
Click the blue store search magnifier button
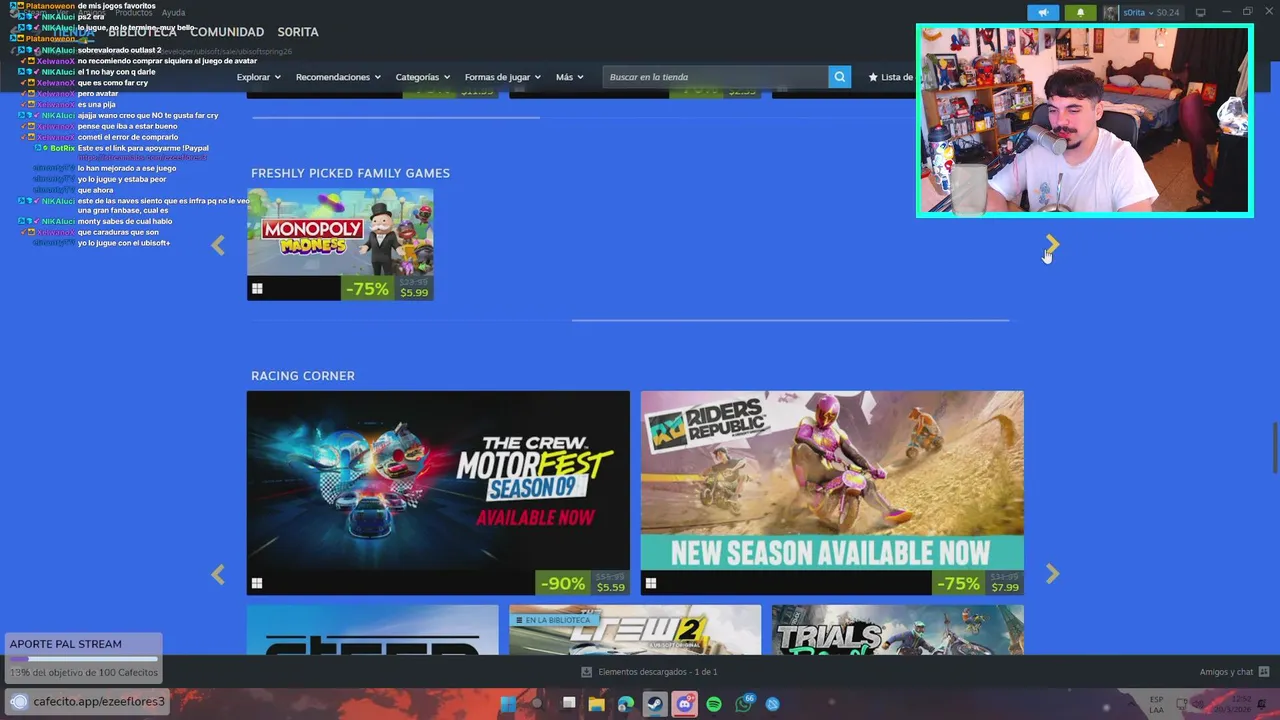point(840,77)
